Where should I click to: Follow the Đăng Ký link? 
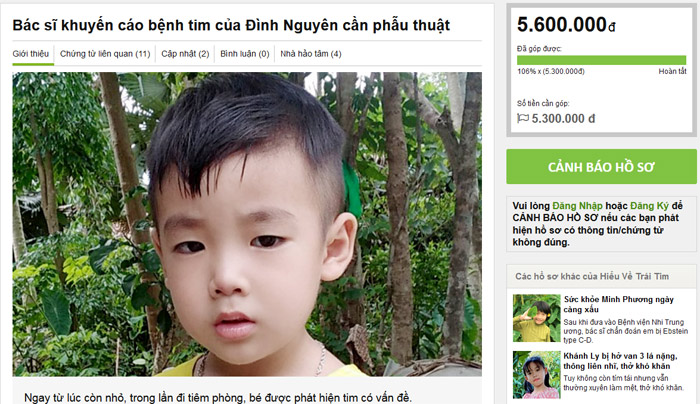point(649,206)
